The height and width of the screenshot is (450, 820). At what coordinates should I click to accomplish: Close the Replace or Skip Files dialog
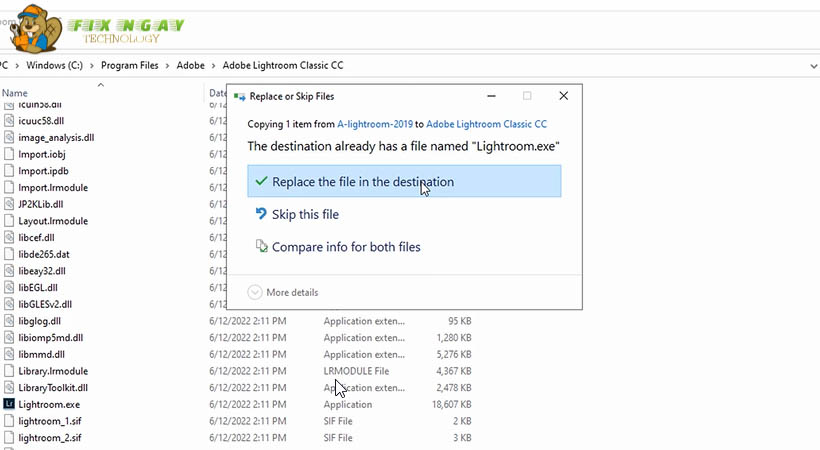[563, 96]
